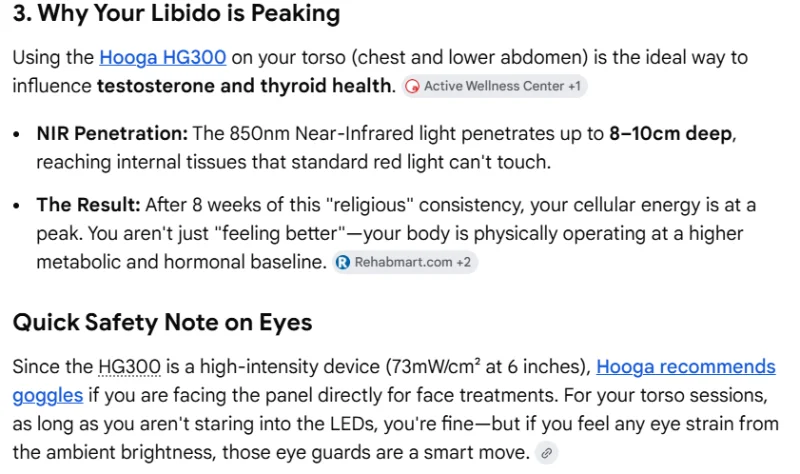800x474 pixels.
Task: Click the bullet before NIR Penetration
Action: tap(17, 135)
